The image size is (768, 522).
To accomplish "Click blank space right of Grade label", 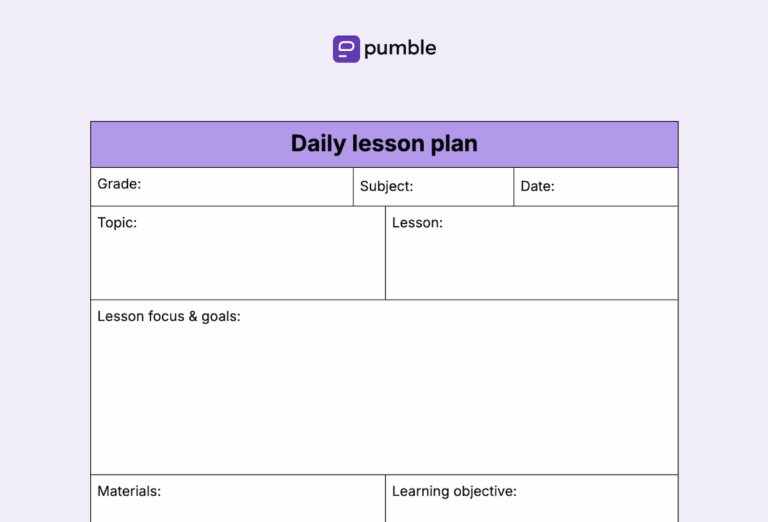I will point(250,186).
